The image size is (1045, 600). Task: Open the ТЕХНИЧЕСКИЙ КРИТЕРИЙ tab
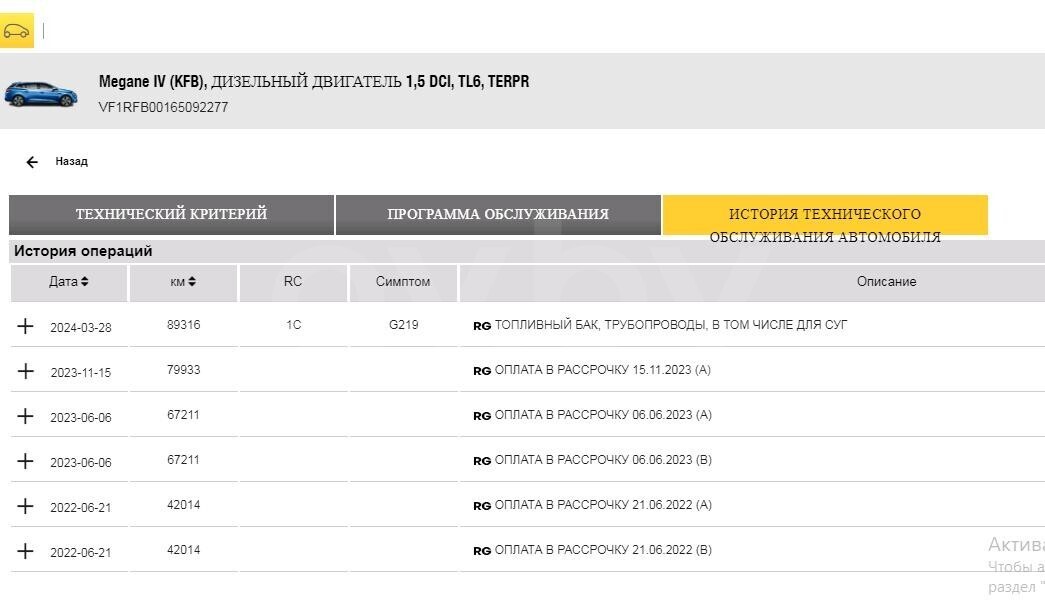coord(171,215)
